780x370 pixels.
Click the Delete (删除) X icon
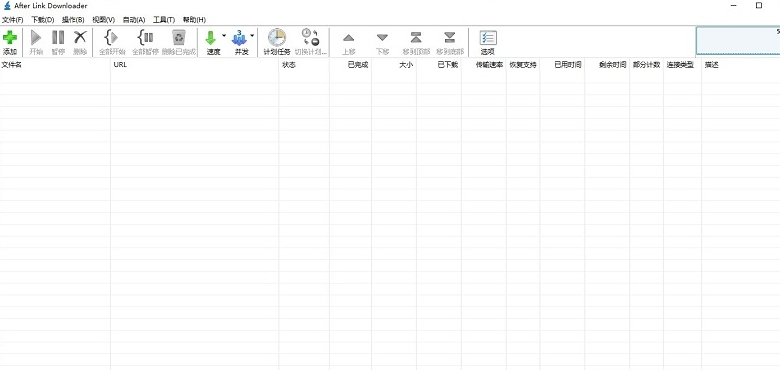[80, 38]
